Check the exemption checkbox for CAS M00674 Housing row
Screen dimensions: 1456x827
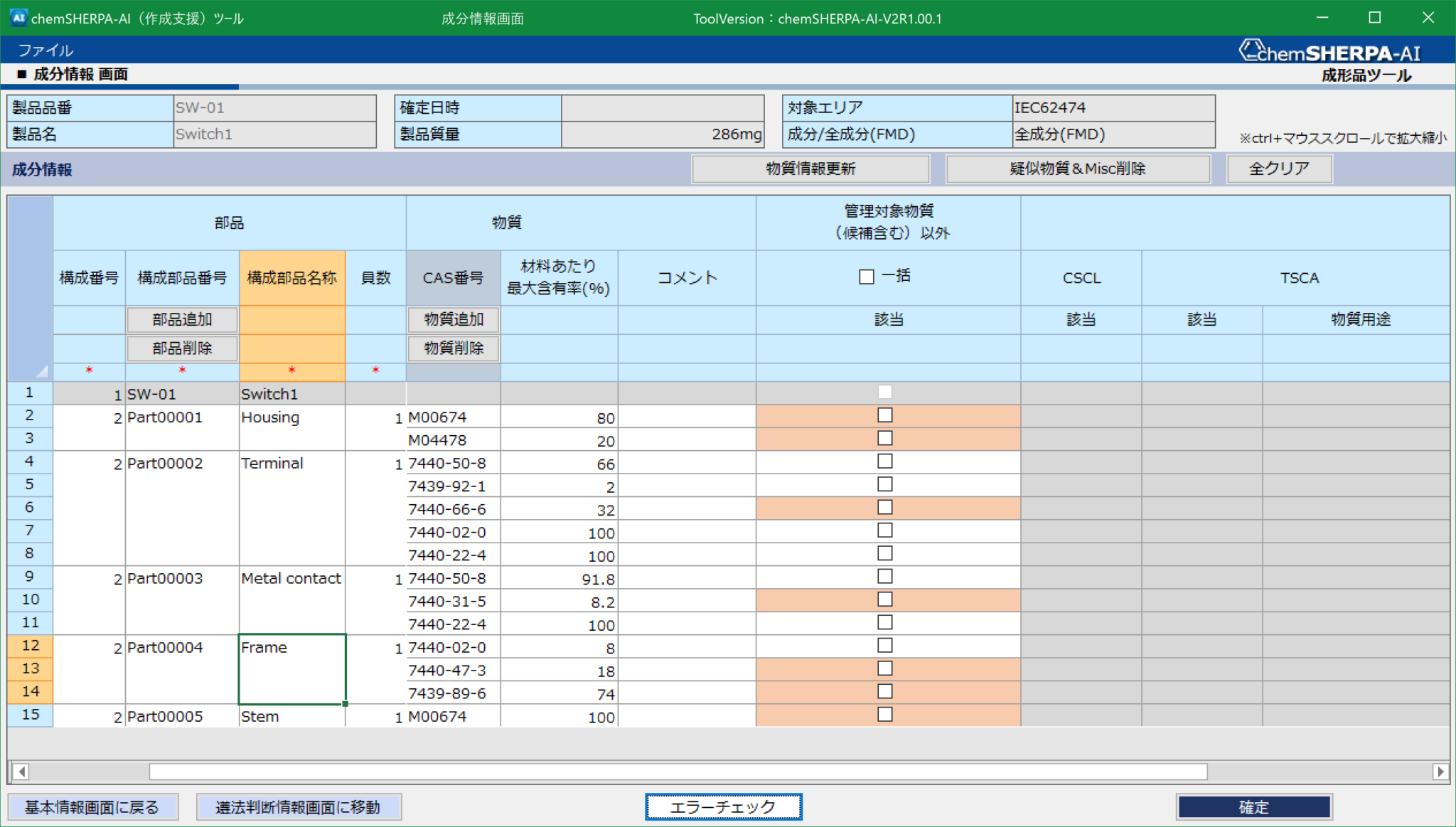point(886,415)
